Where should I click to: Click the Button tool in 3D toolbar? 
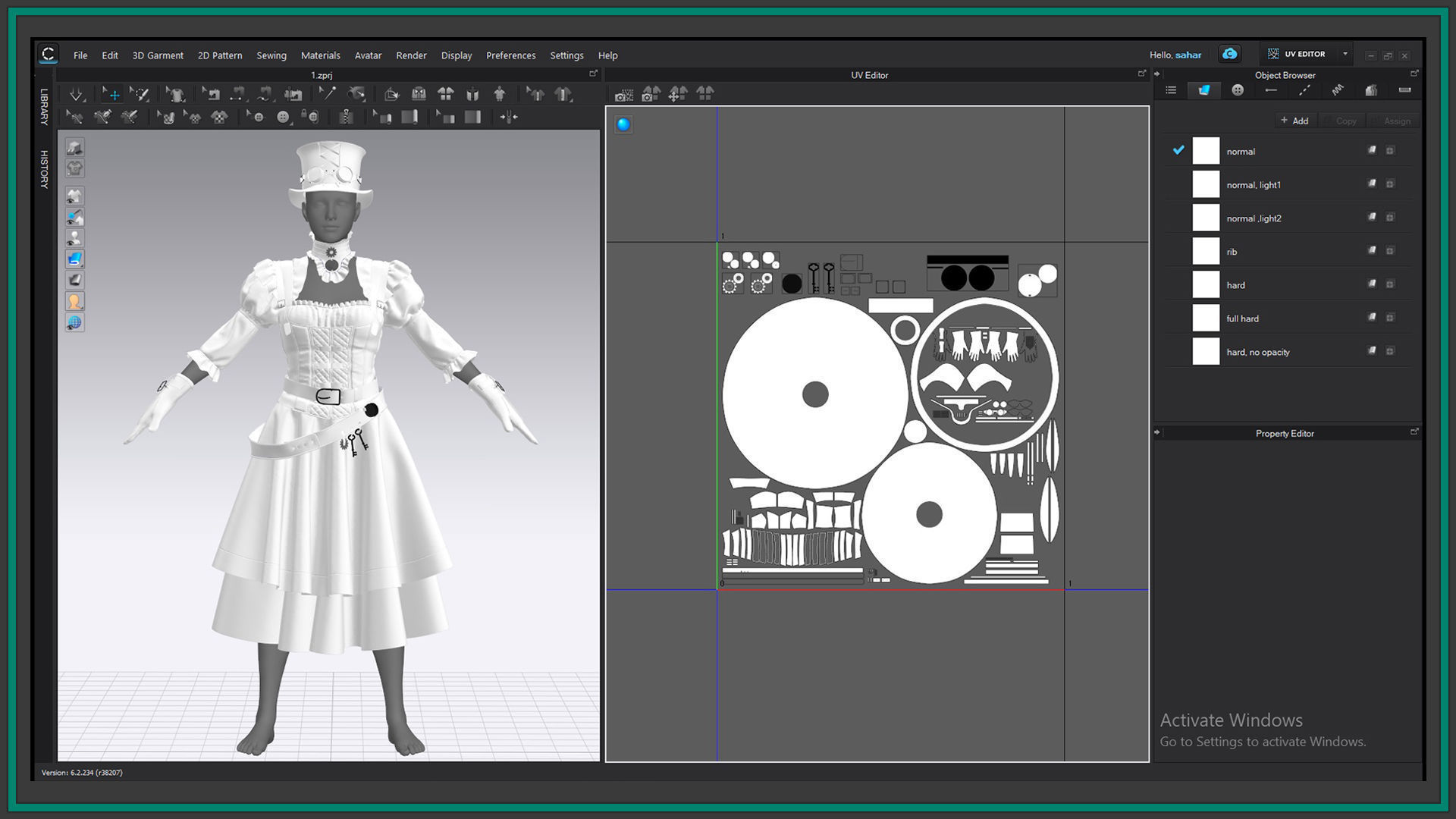pos(283,117)
